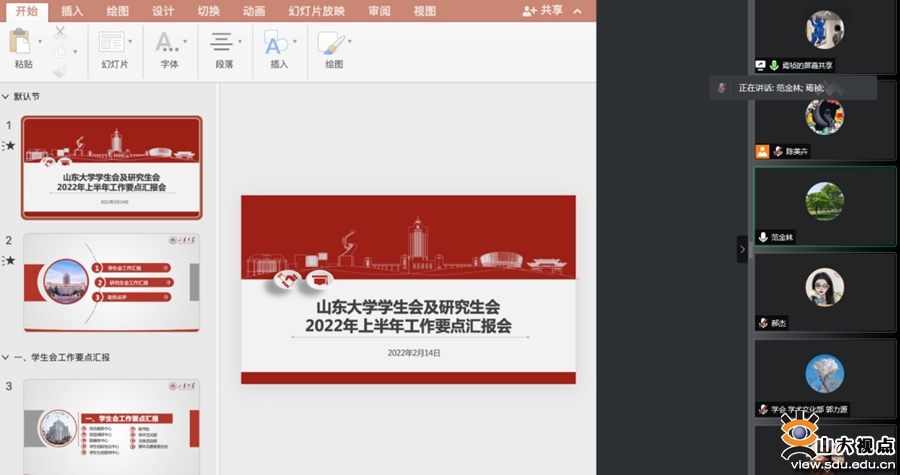Click the 共享 share button
Image resolution: width=900 pixels, height=475 pixels.
(543, 11)
